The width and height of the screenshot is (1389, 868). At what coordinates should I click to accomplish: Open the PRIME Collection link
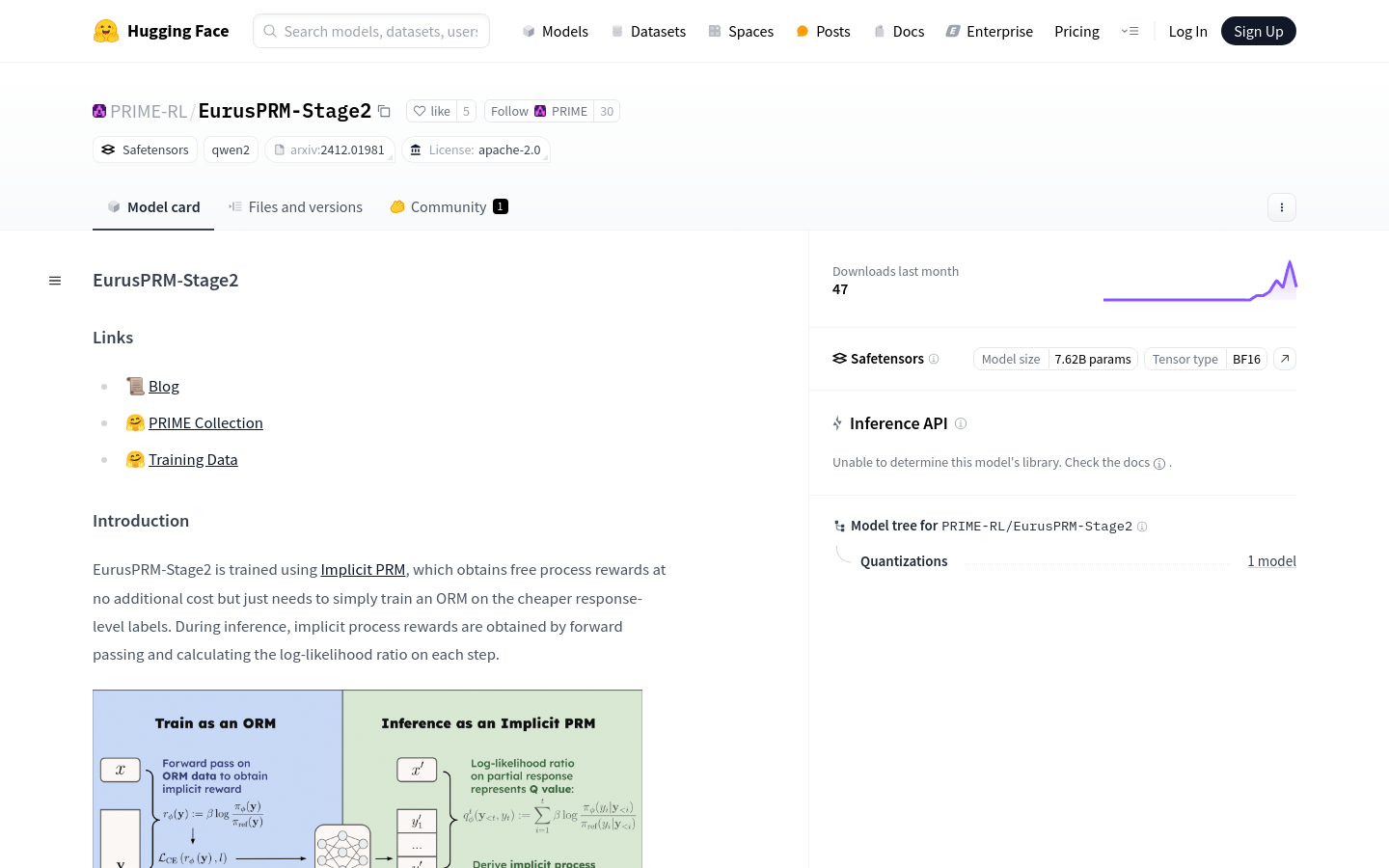tap(205, 422)
